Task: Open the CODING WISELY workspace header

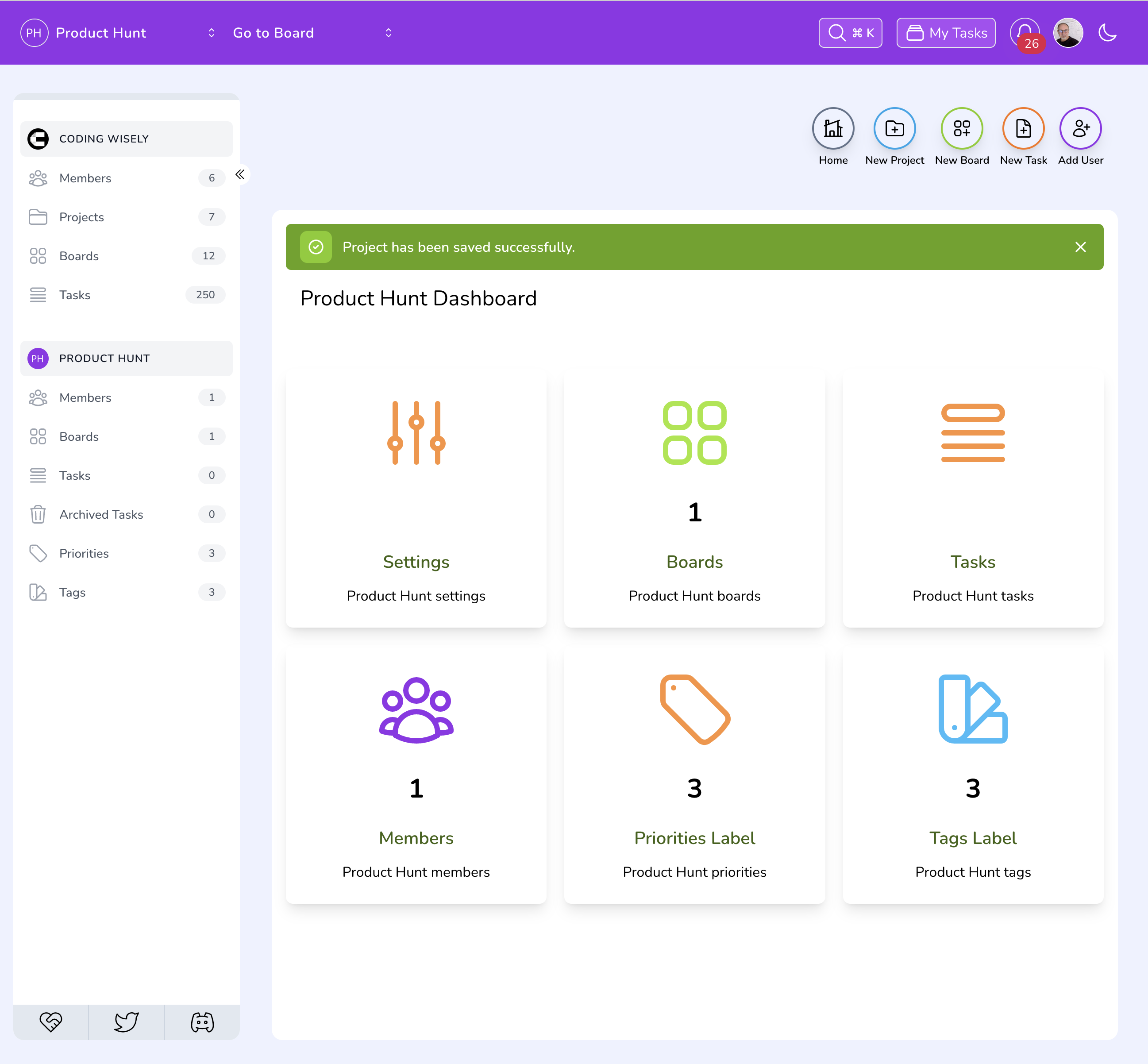Action: pyautogui.click(x=126, y=139)
